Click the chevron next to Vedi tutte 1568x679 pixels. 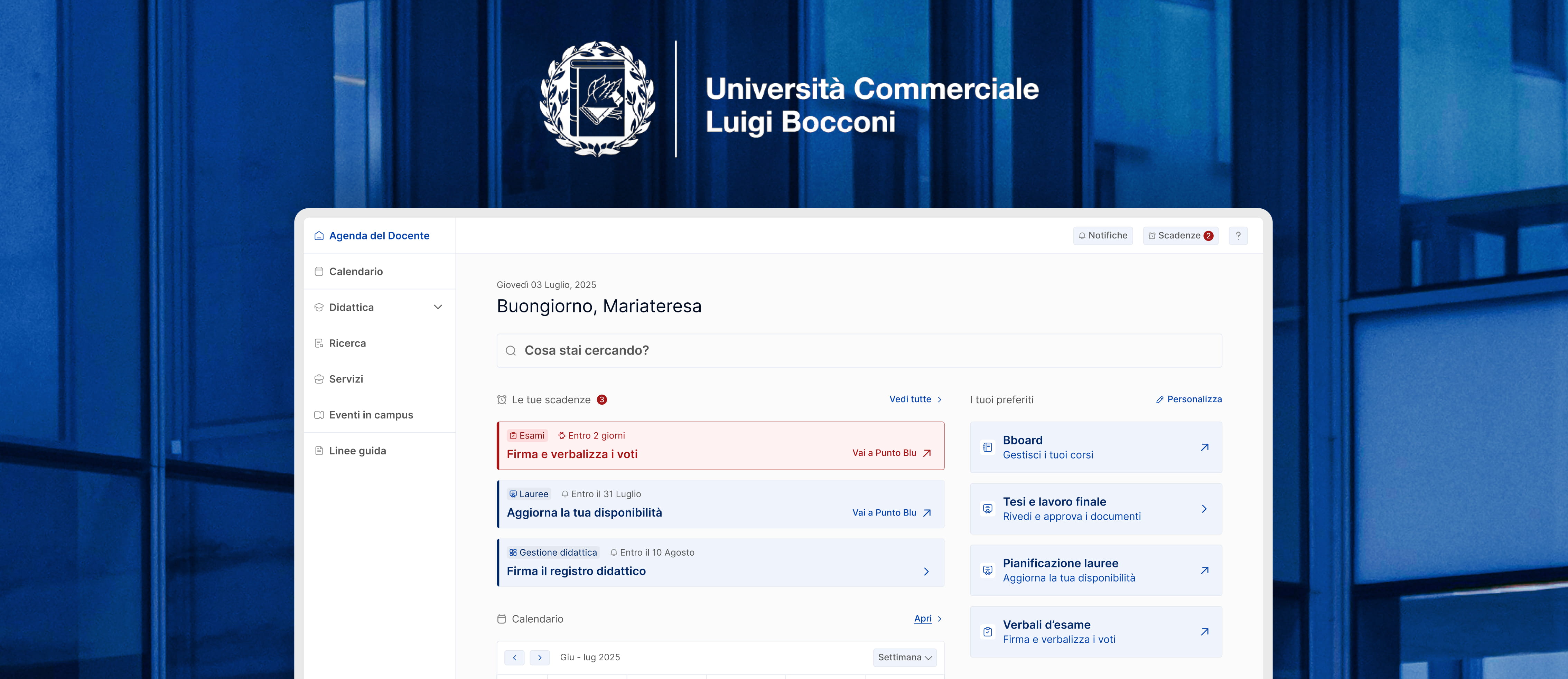940,400
